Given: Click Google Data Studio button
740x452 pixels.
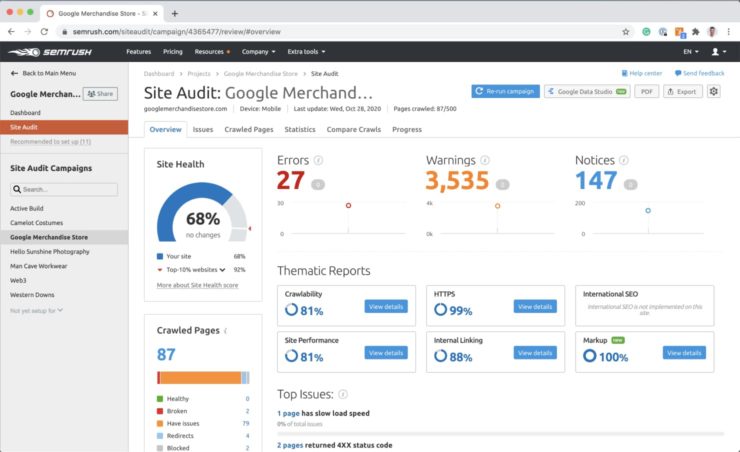Looking at the screenshot, I should click(x=587, y=91).
